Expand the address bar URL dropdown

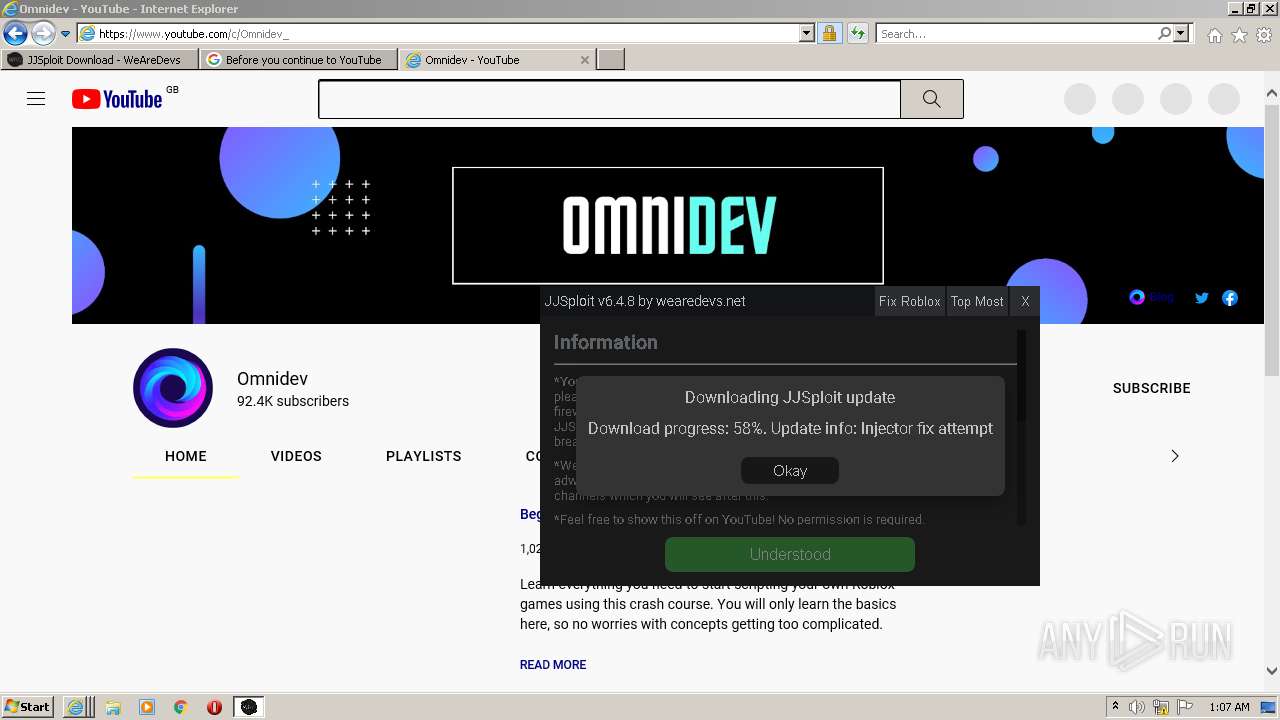click(x=807, y=34)
